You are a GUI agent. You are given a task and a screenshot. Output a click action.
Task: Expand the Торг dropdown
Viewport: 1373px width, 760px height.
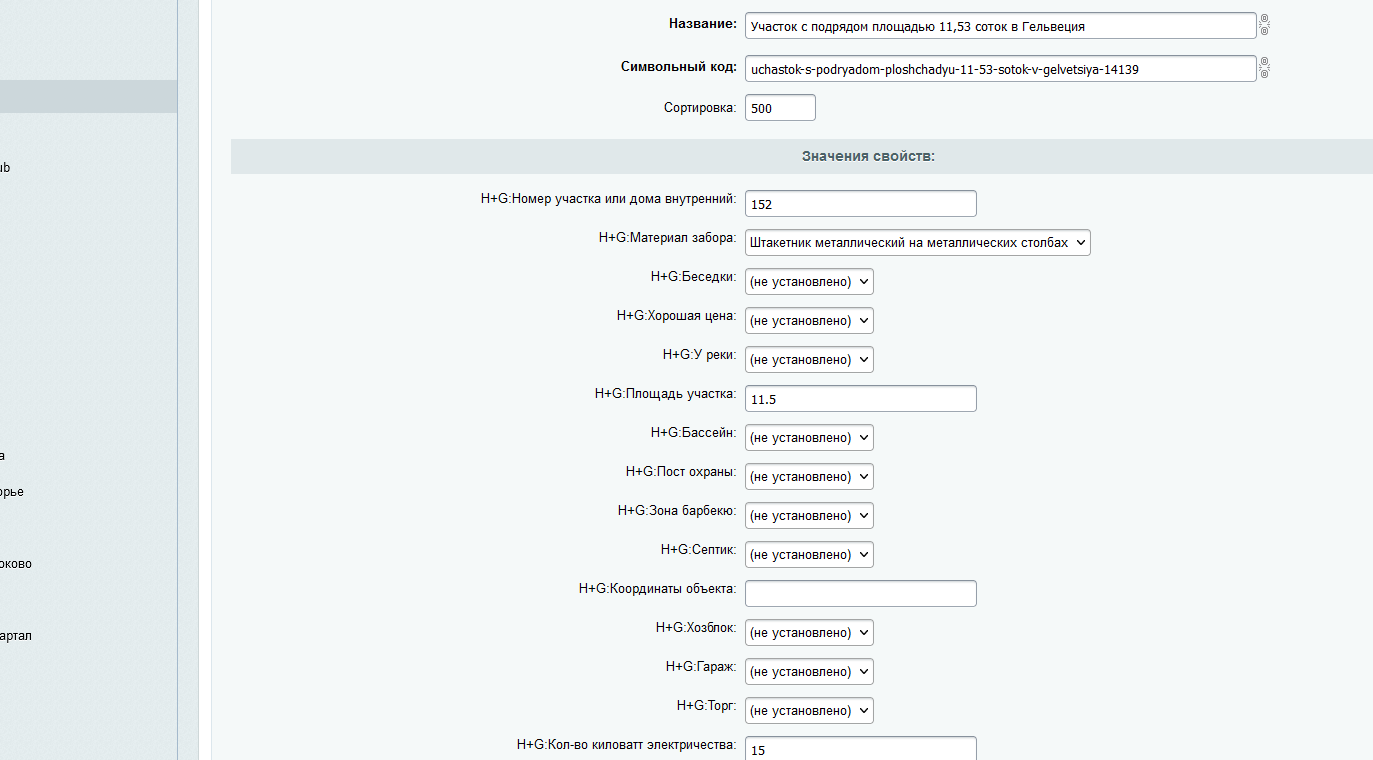click(x=809, y=711)
